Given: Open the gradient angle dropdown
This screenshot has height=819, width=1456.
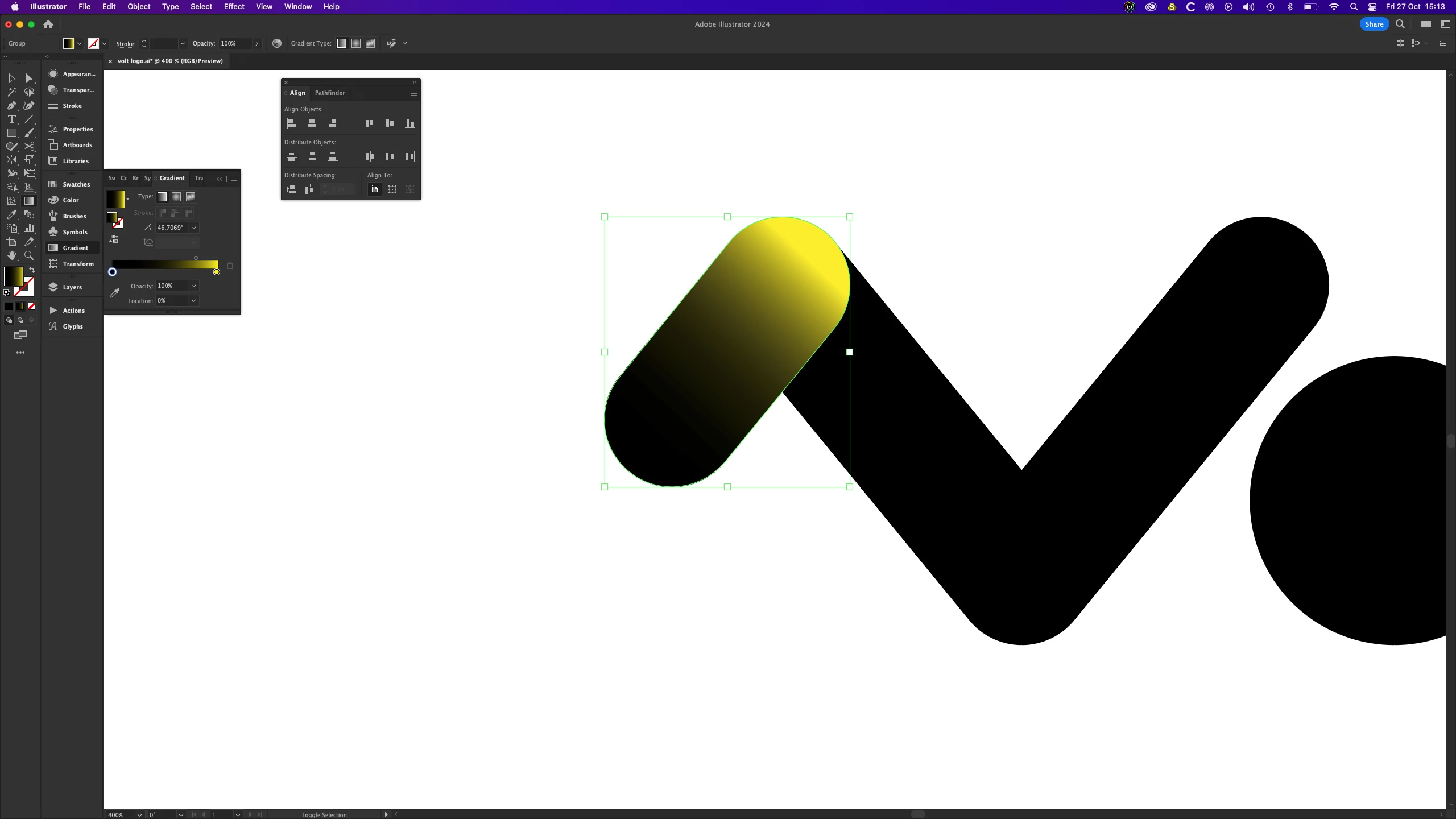Looking at the screenshot, I should point(194,227).
